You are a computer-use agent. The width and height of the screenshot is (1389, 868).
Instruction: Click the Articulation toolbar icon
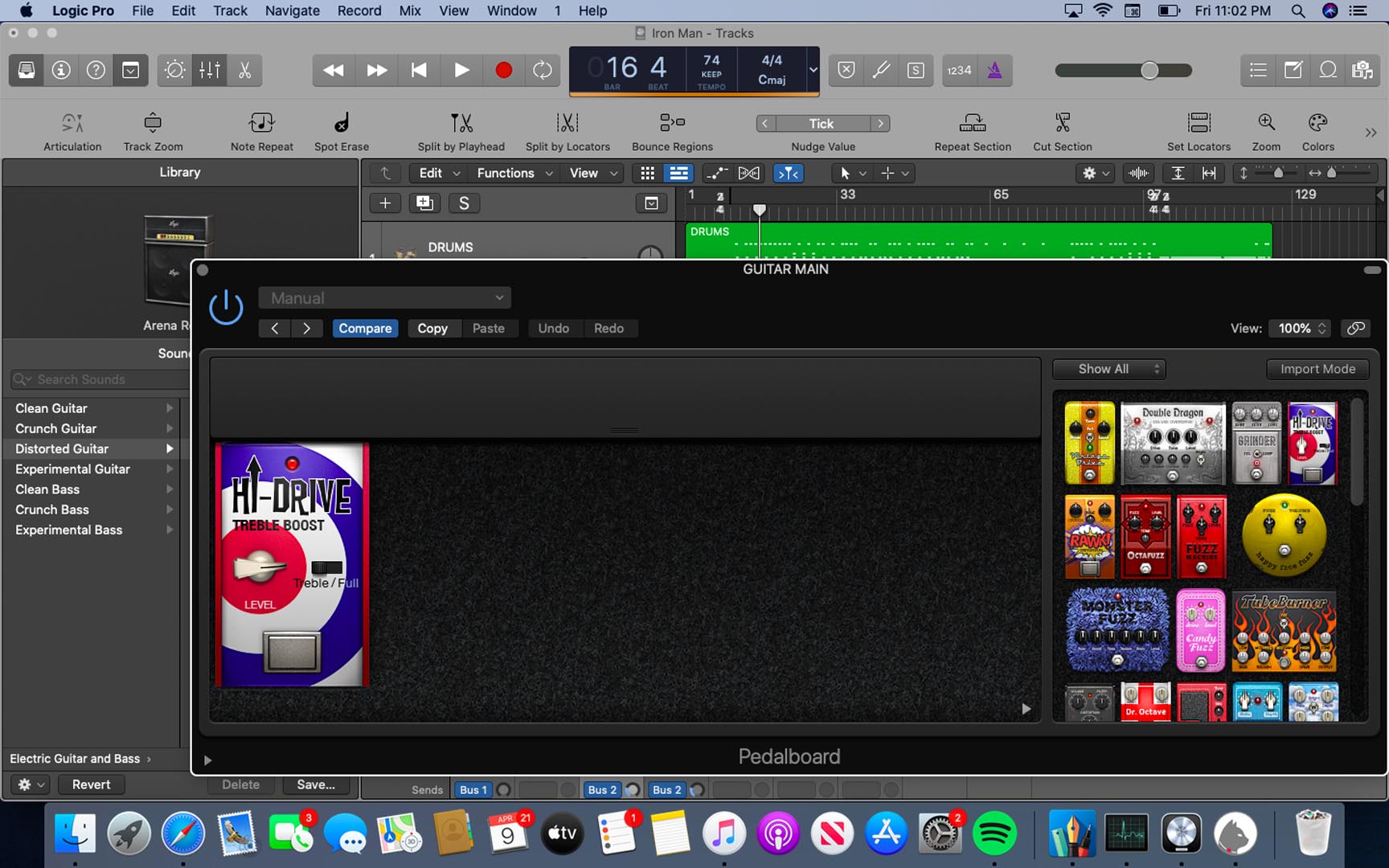[72, 123]
